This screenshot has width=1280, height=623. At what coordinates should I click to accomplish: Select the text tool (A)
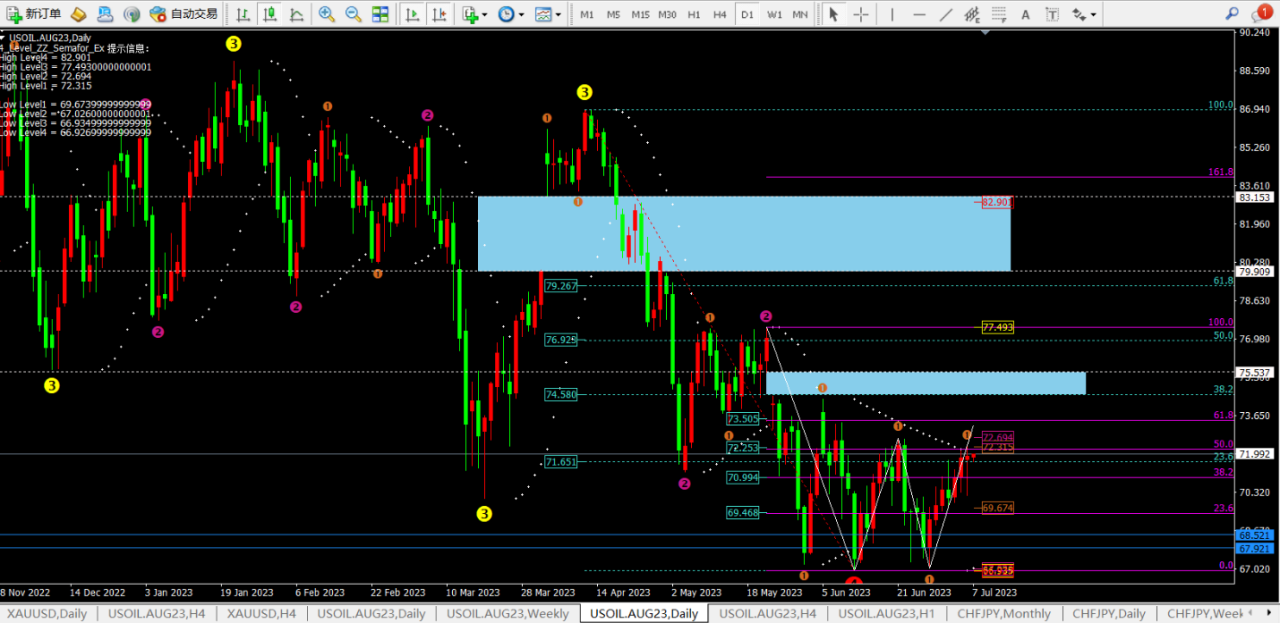click(x=1025, y=14)
